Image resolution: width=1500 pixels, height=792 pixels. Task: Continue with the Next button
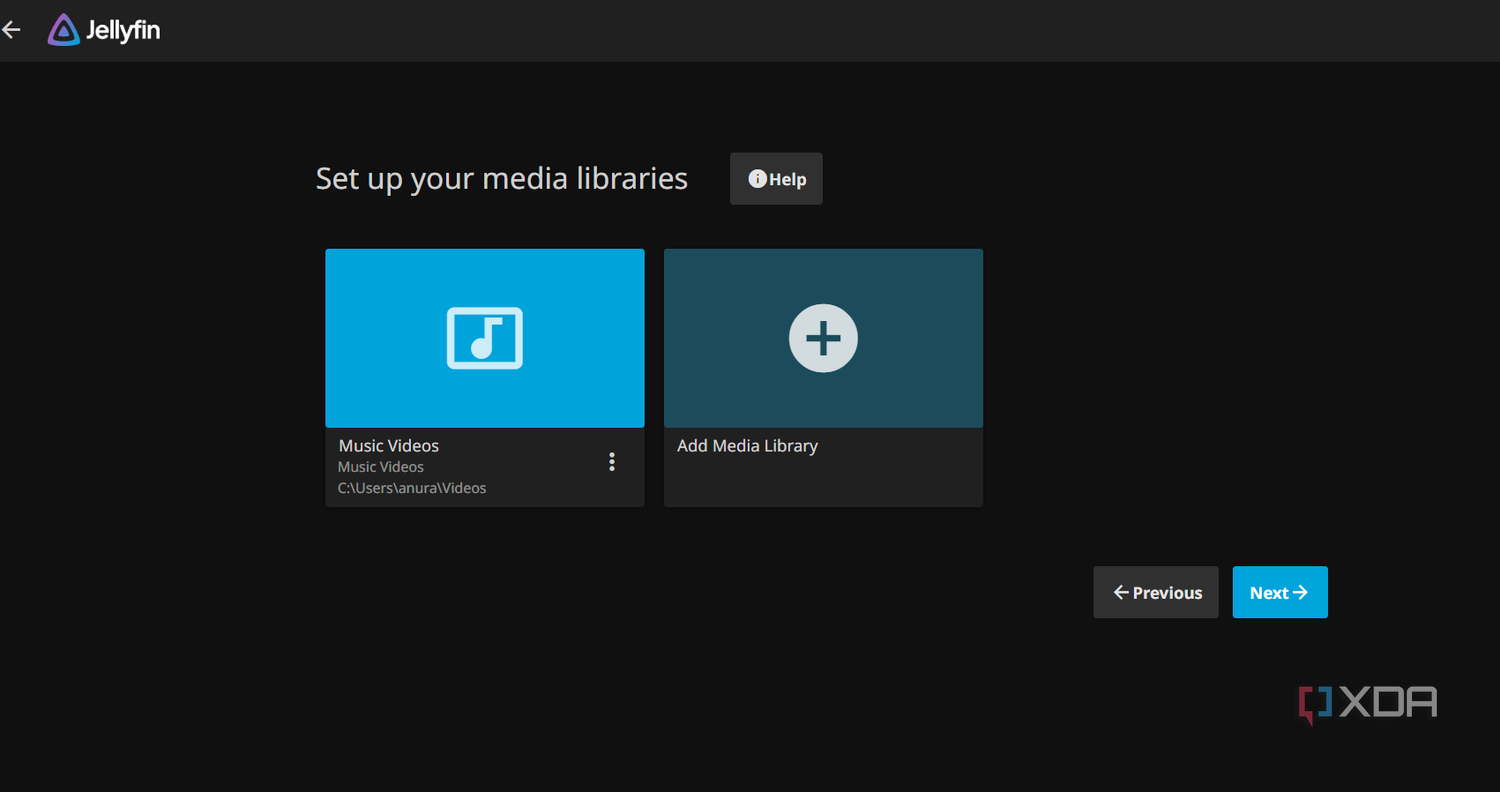coord(1280,592)
